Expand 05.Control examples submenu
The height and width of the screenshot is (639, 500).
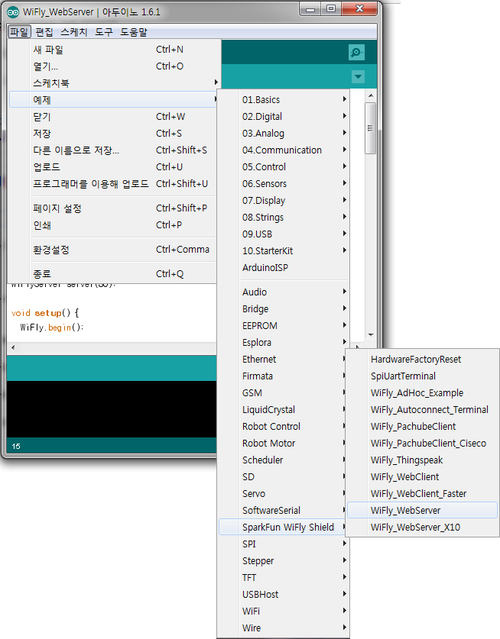[x=284, y=167]
